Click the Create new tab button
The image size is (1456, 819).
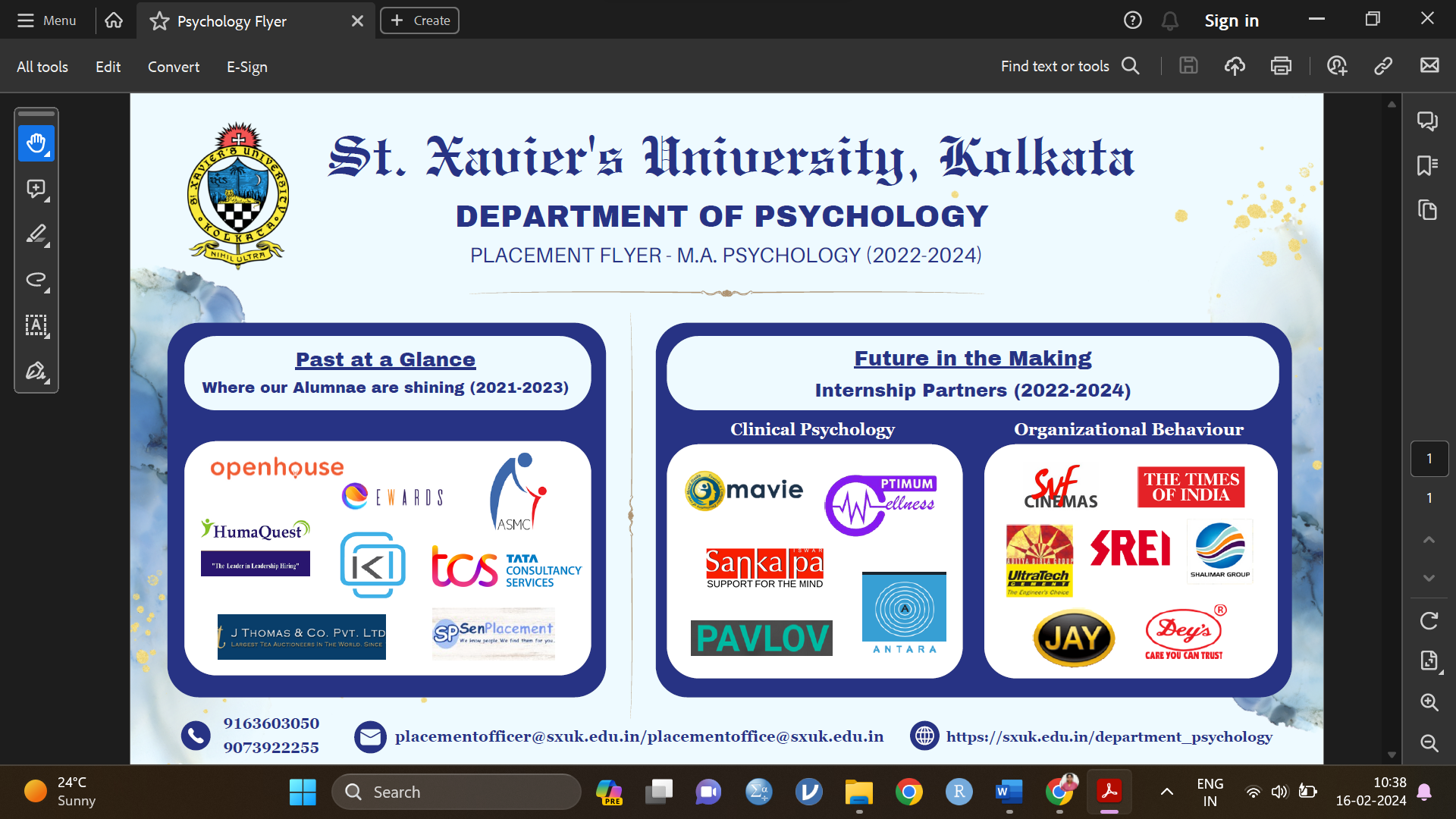click(x=419, y=20)
